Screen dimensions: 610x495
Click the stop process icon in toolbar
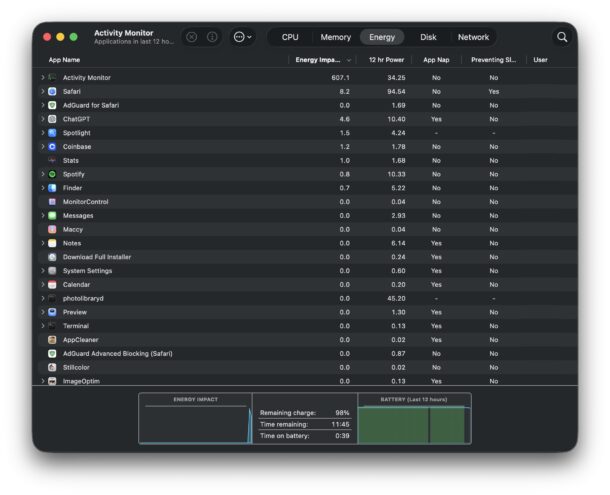tap(192, 37)
